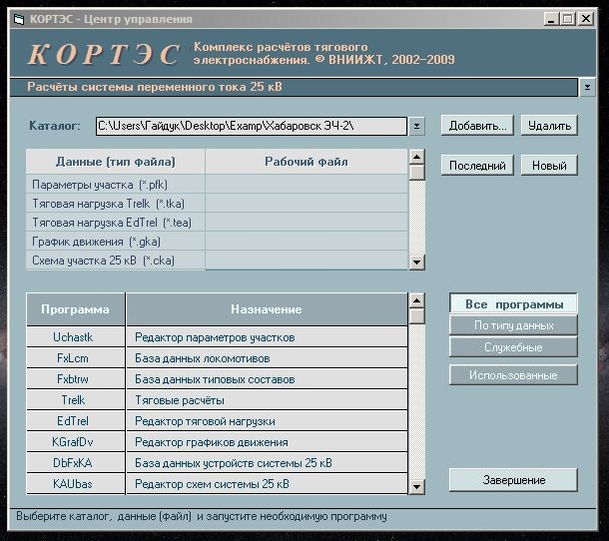The image size is (609, 541).
Task: Select the EdTrel program
Action: tap(76, 421)
